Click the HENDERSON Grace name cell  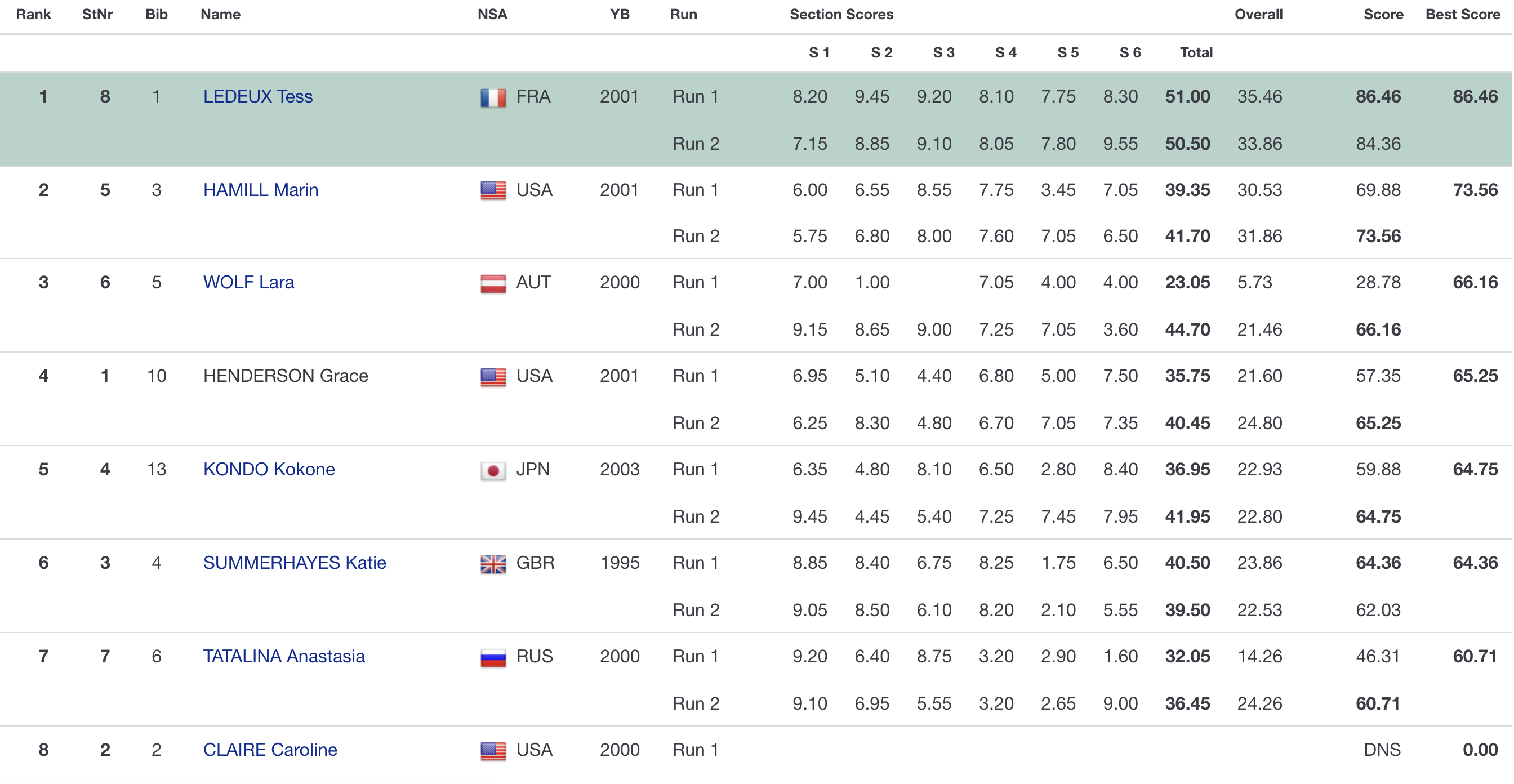point(286,376)
